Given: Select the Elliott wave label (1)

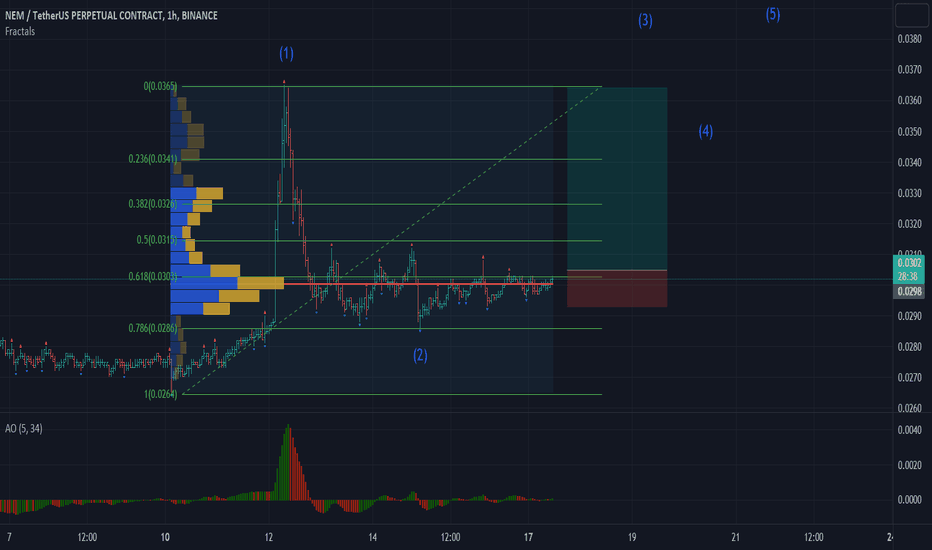Looking at the screenshot, I should (286, 54).
